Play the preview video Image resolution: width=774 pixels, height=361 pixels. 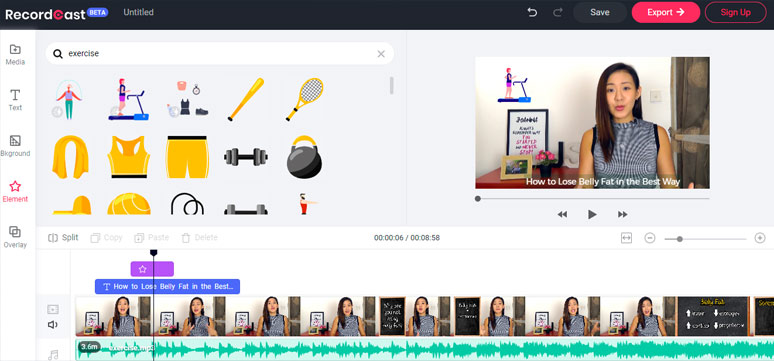pyautogui.click(x=592, y=214)
